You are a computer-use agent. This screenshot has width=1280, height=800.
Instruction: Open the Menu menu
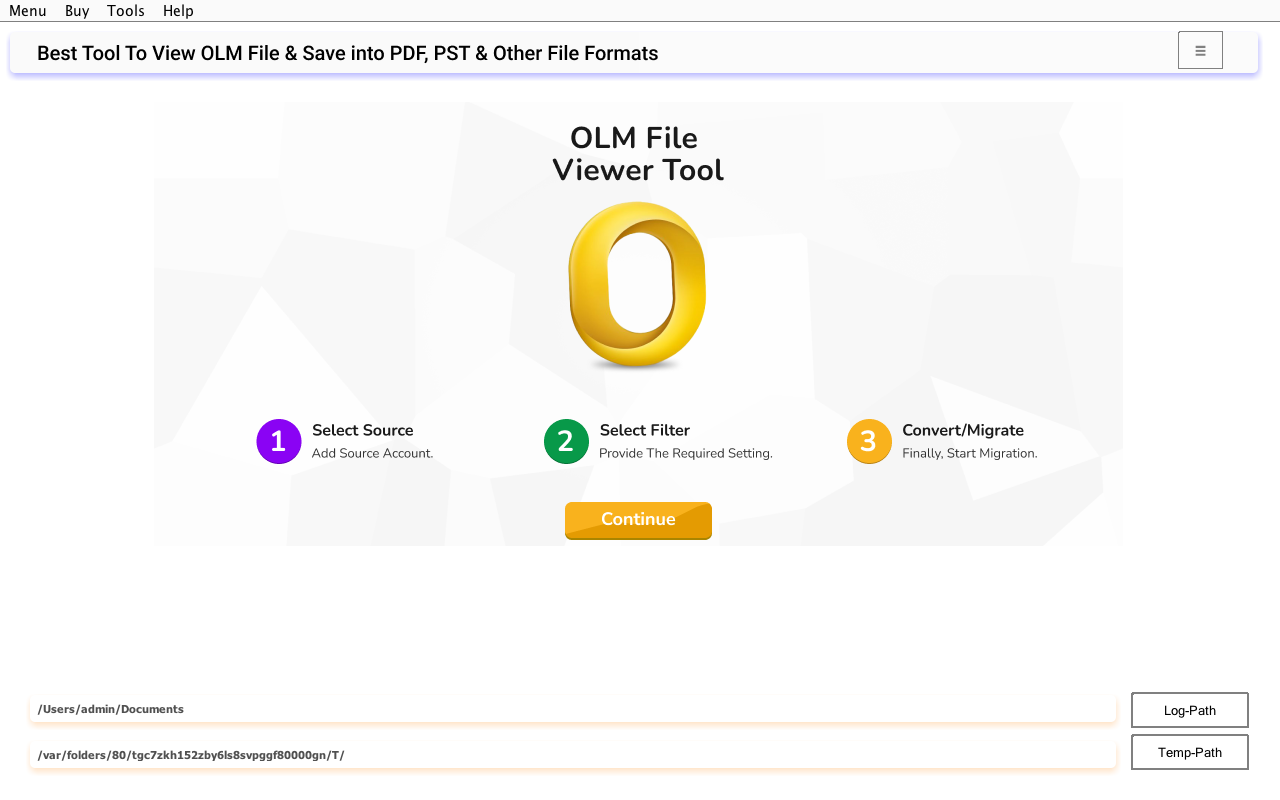28,11
